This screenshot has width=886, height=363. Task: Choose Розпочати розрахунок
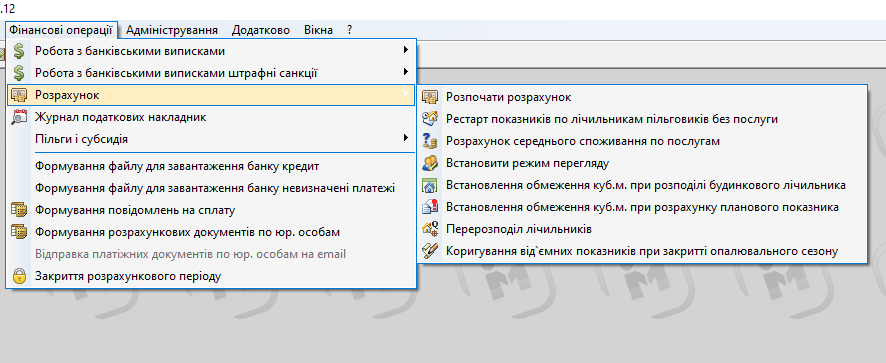[x=642, y=97]
